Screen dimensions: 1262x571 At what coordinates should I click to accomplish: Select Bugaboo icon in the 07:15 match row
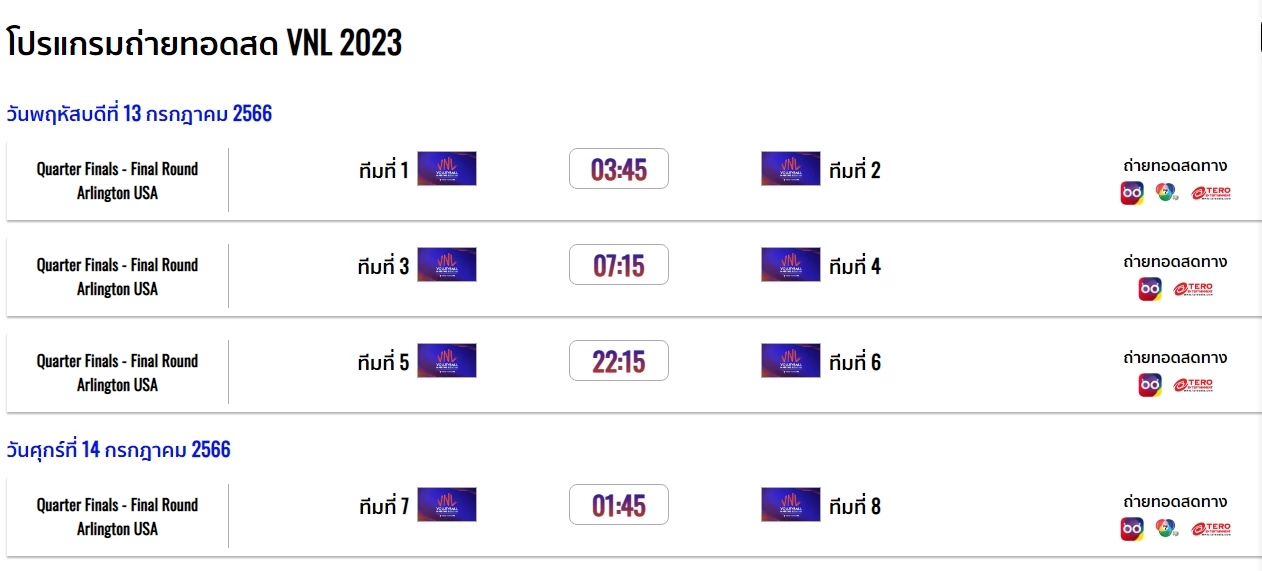point(1150,289)
